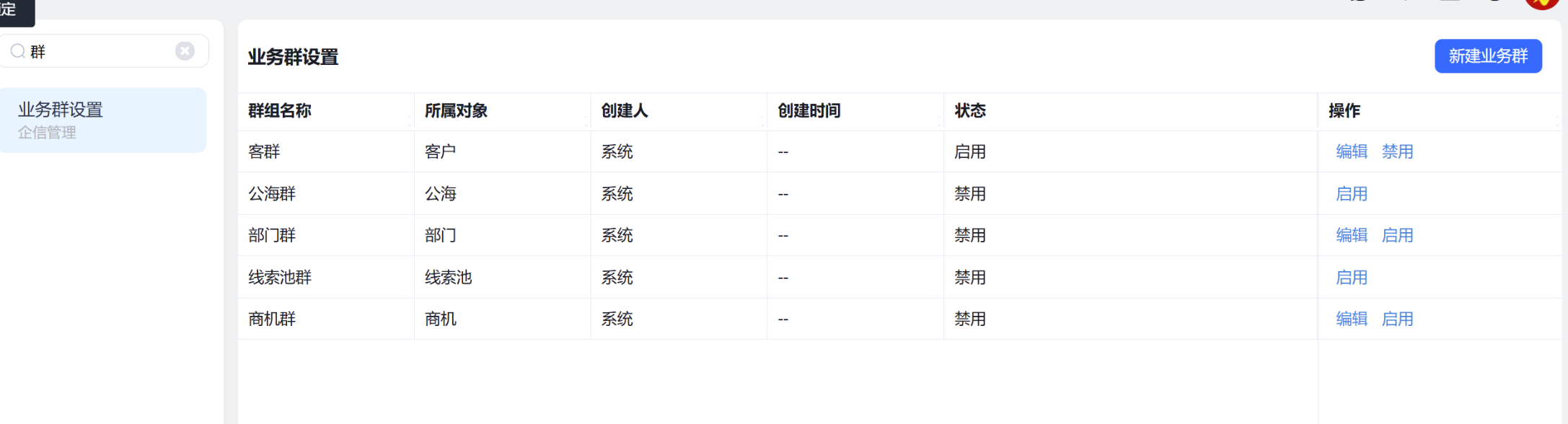Click the 创建人 column header
The width and height of the screenshot is (1568, 424).
pos(625,110)
